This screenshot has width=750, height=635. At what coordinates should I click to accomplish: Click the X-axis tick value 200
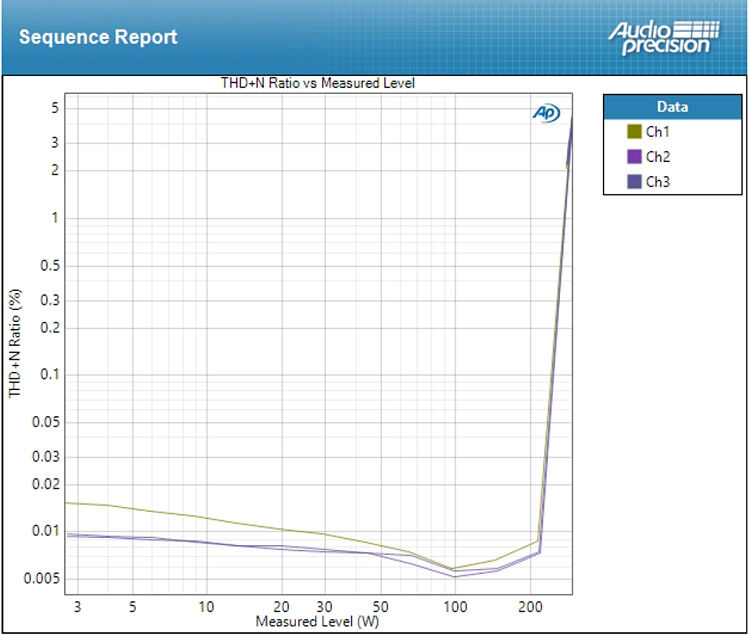(x=530, y=607)
